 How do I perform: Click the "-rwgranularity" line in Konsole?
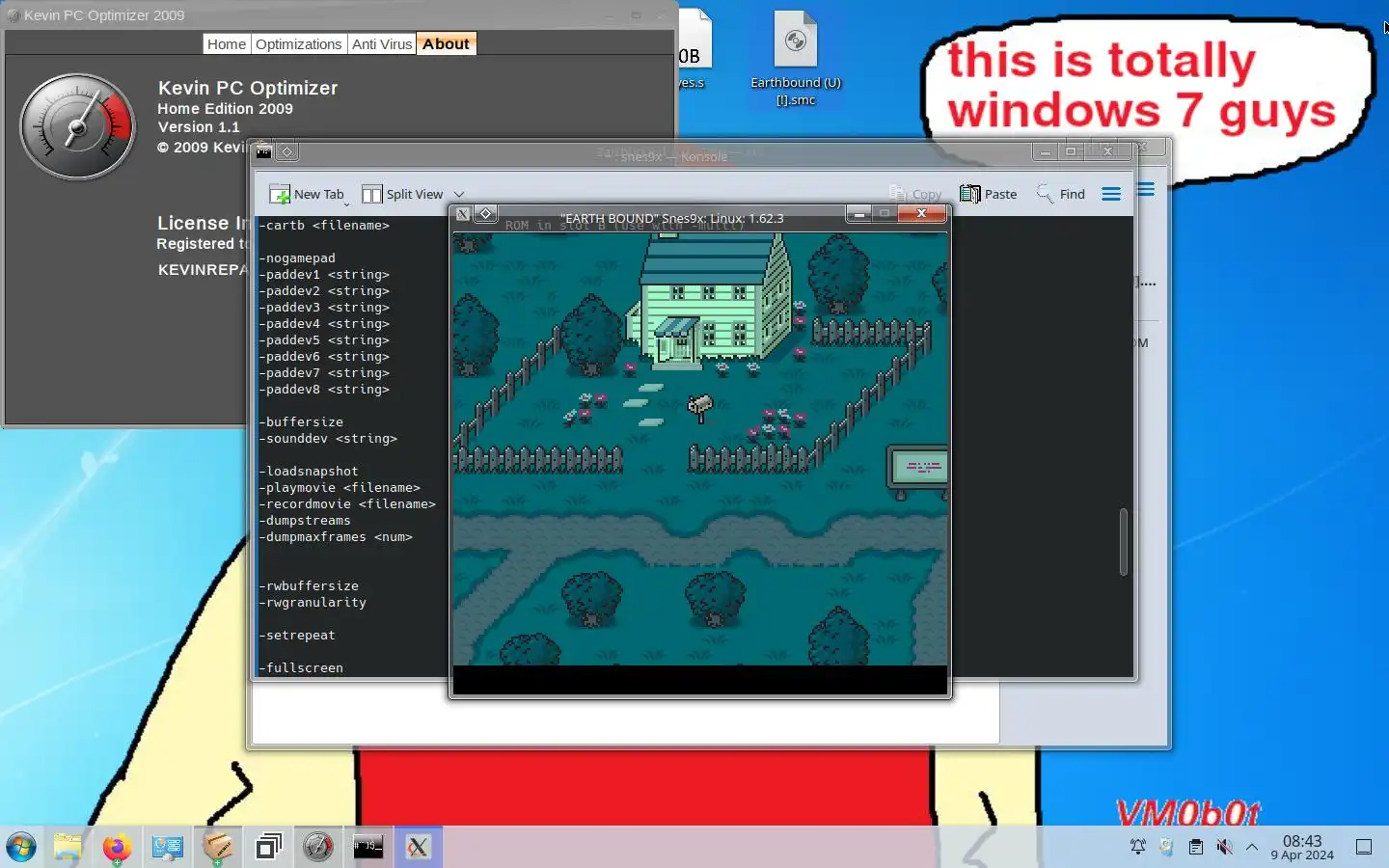[313, 602]
